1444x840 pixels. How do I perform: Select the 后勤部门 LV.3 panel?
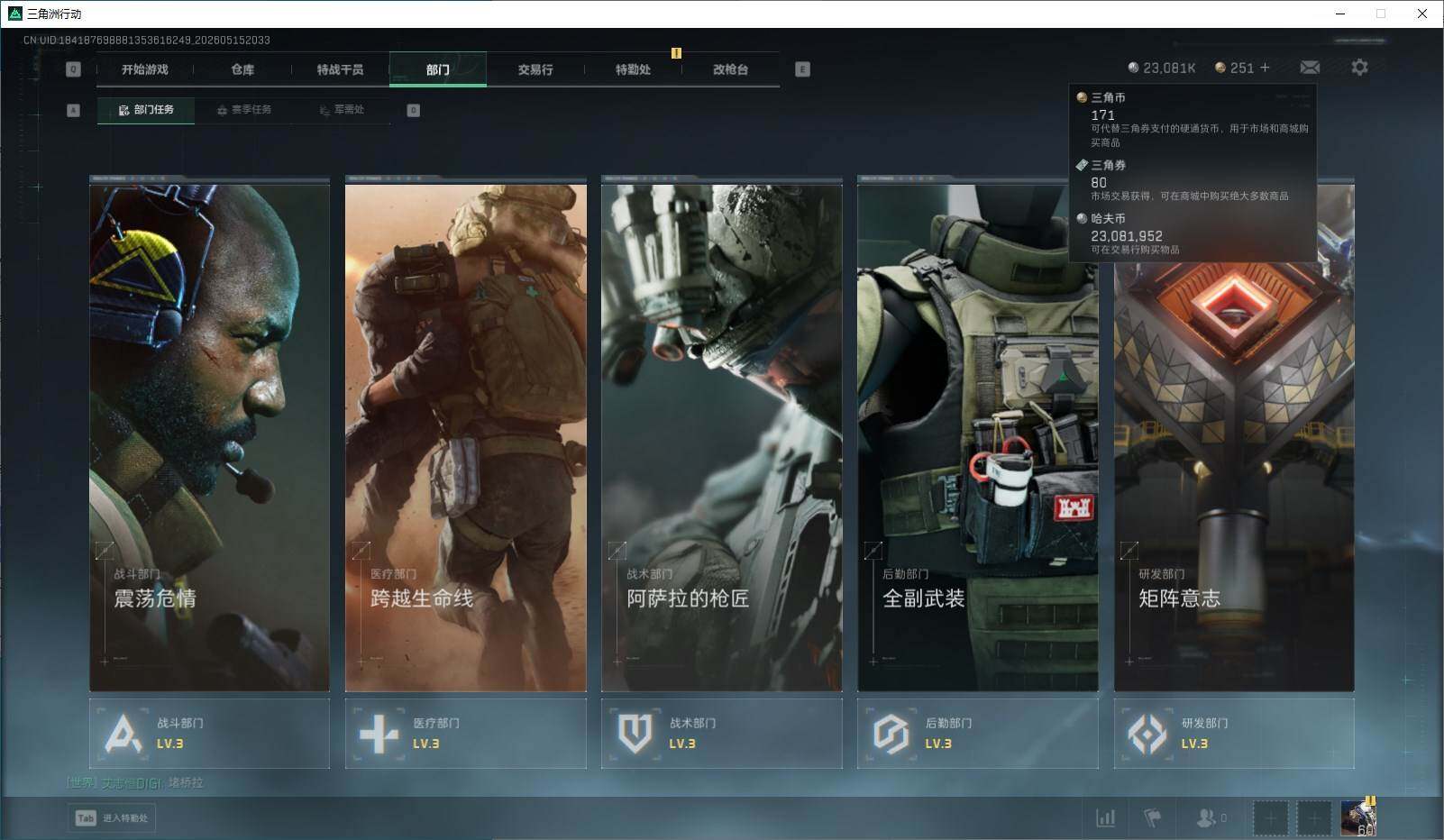click(978, 734)
